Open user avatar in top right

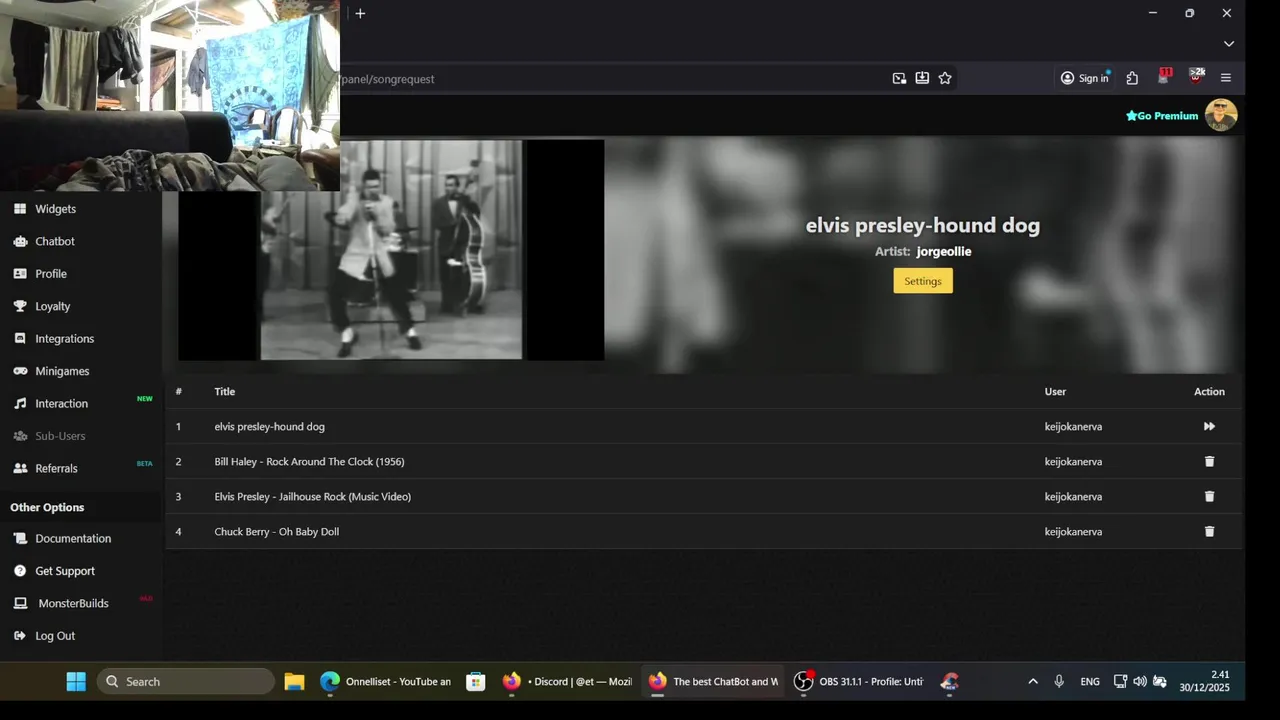(1221, 115)
